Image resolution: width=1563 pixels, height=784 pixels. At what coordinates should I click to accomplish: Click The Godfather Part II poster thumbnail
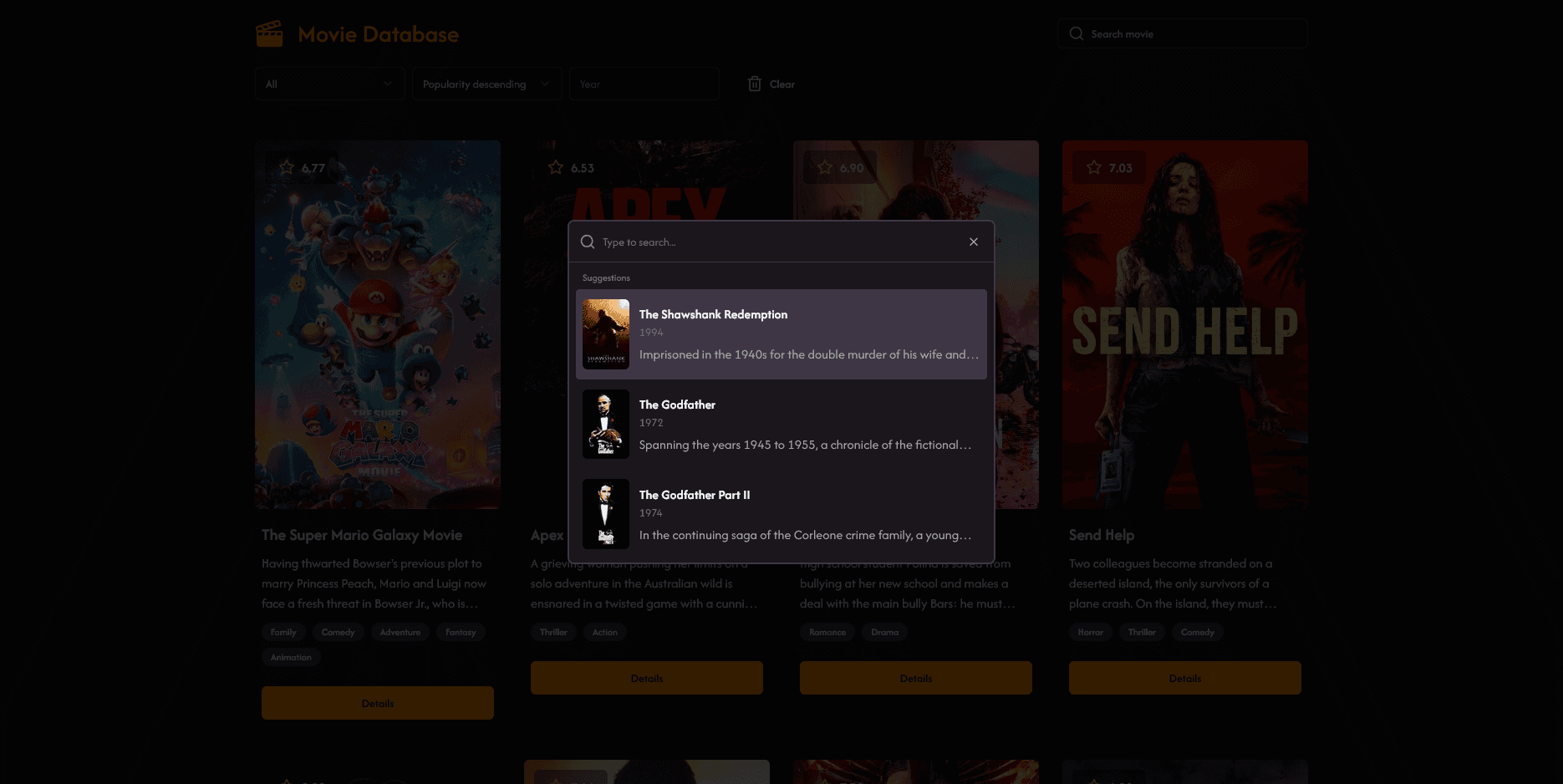pos(606,515)
